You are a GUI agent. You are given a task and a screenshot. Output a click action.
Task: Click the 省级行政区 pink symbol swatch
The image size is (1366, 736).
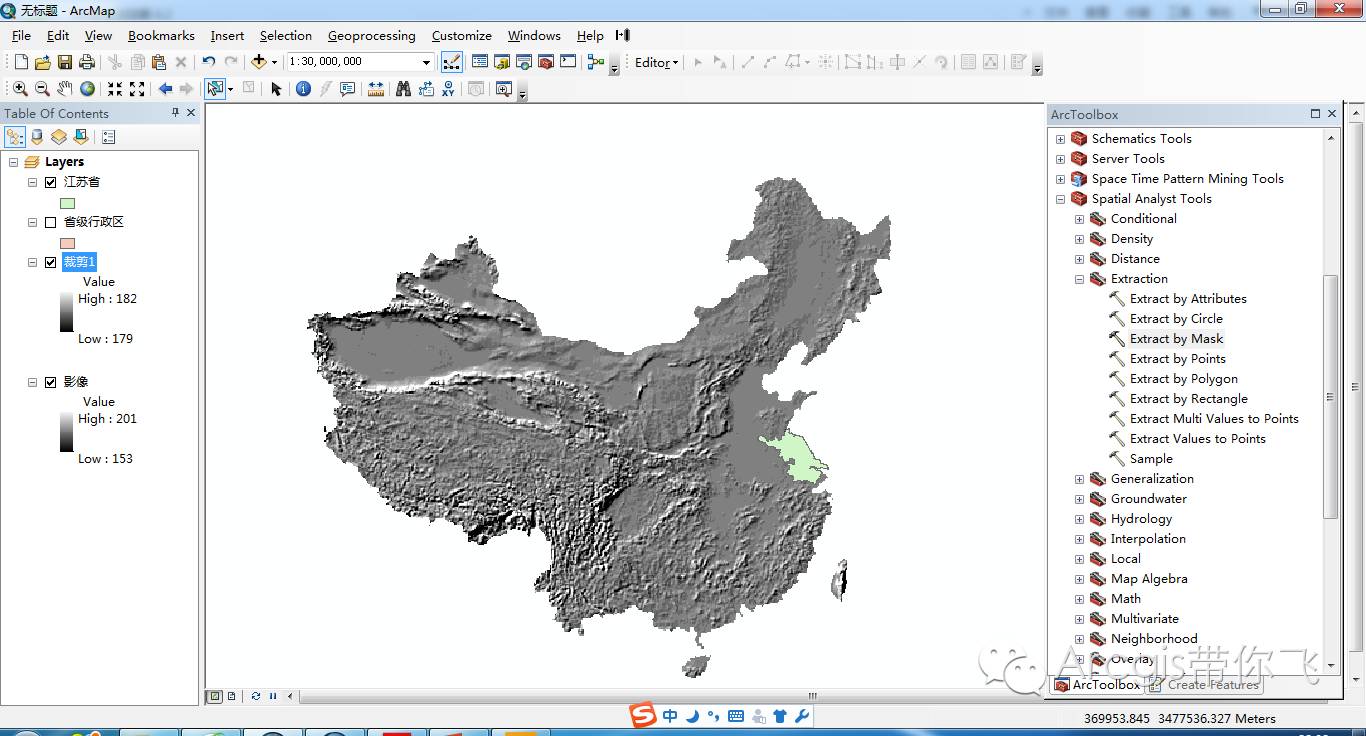[67, 243]
